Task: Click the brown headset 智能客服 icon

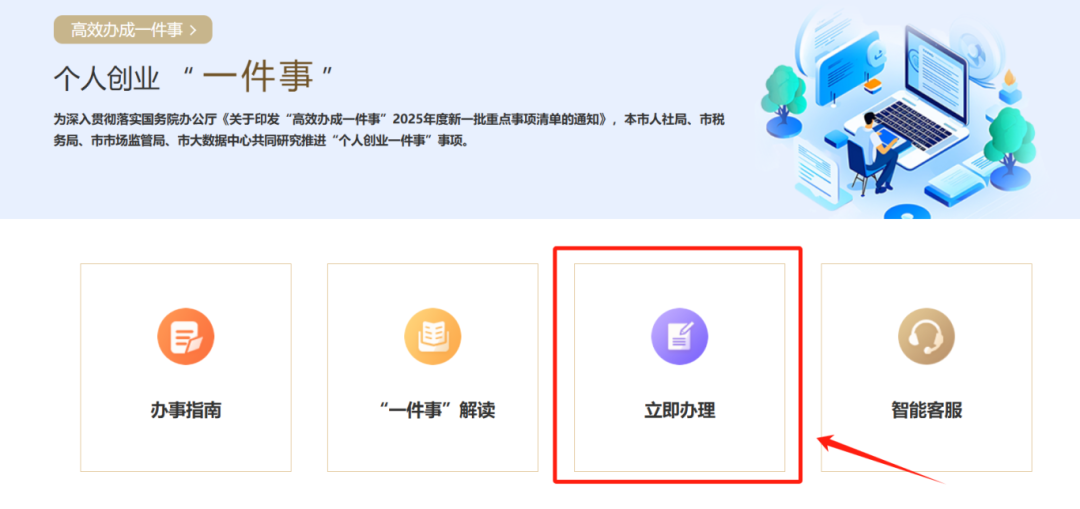Action: pos(926,337)
